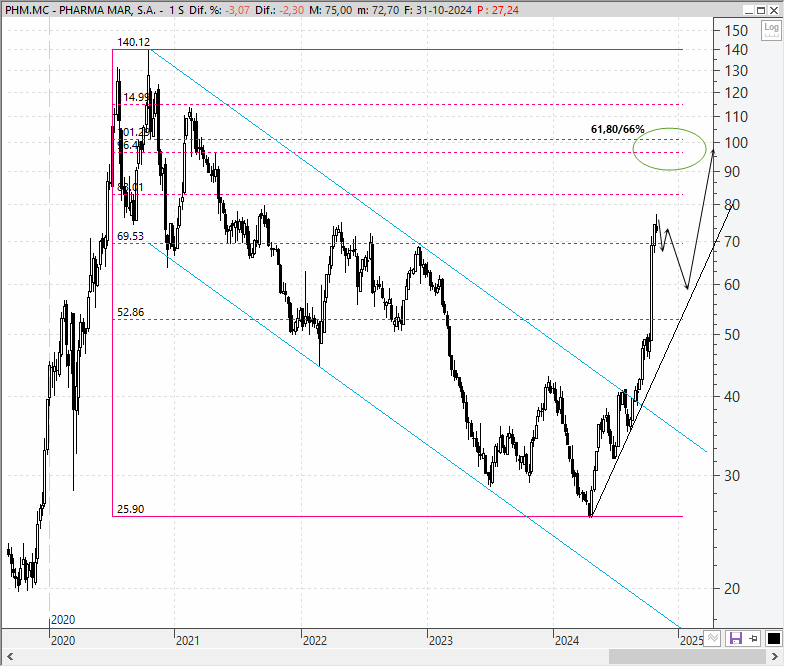Click the 2022 time axis label
785x667 pixels.
(314, 640)
